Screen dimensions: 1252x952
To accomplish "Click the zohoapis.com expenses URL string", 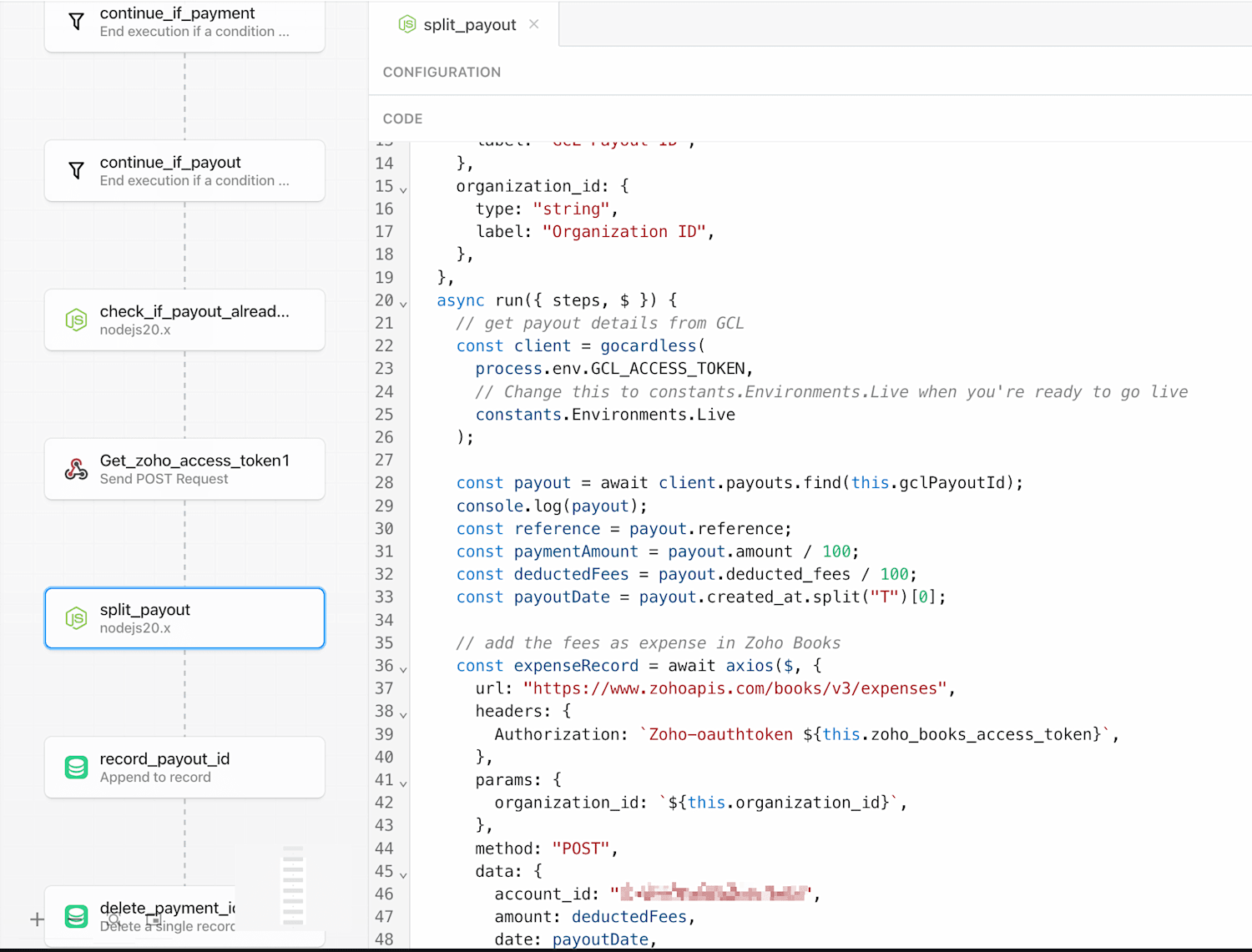I will tap(735, 688).
